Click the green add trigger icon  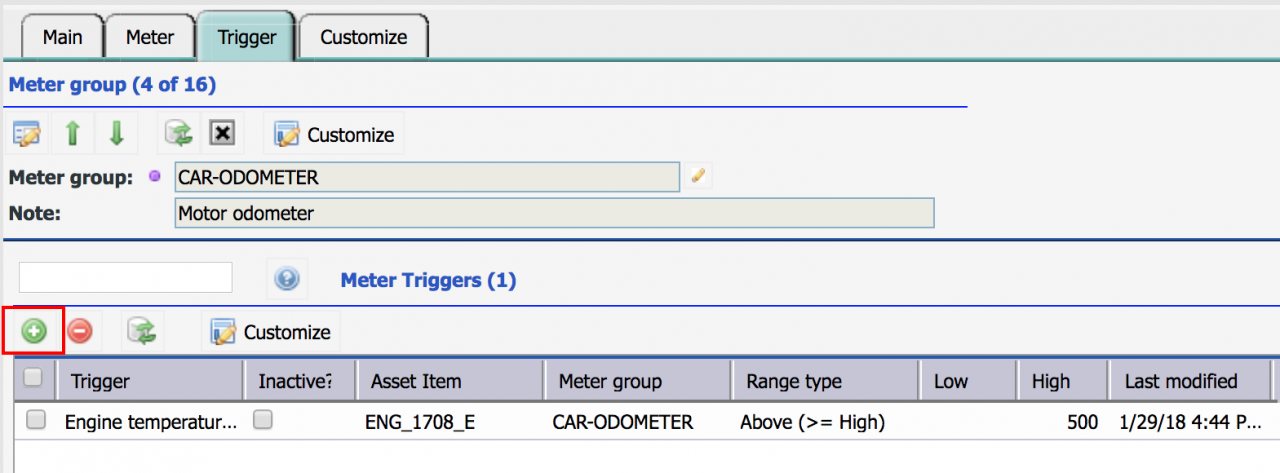pos(35,331)
